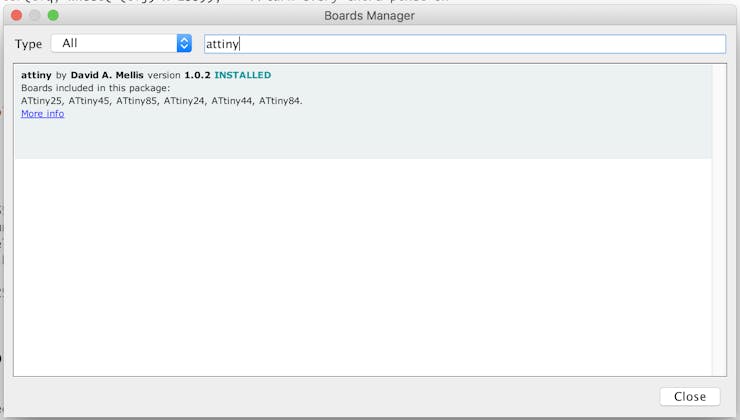The height and width of the screenshot is (420, 740).
Task: Click the ATtiny25, ATtiny45 boards list text
Action: 161,101
